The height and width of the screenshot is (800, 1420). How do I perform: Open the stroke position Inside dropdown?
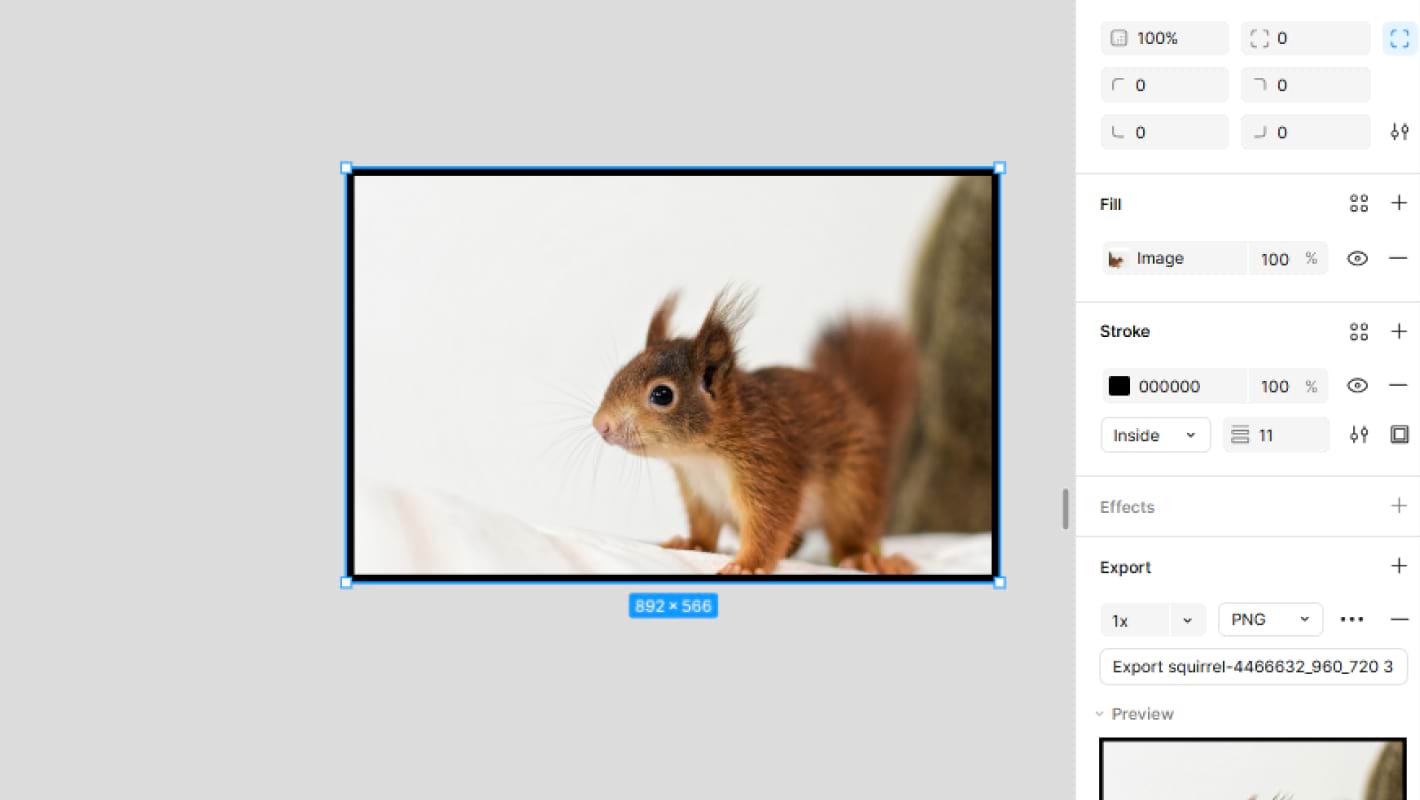[1155, 435]
